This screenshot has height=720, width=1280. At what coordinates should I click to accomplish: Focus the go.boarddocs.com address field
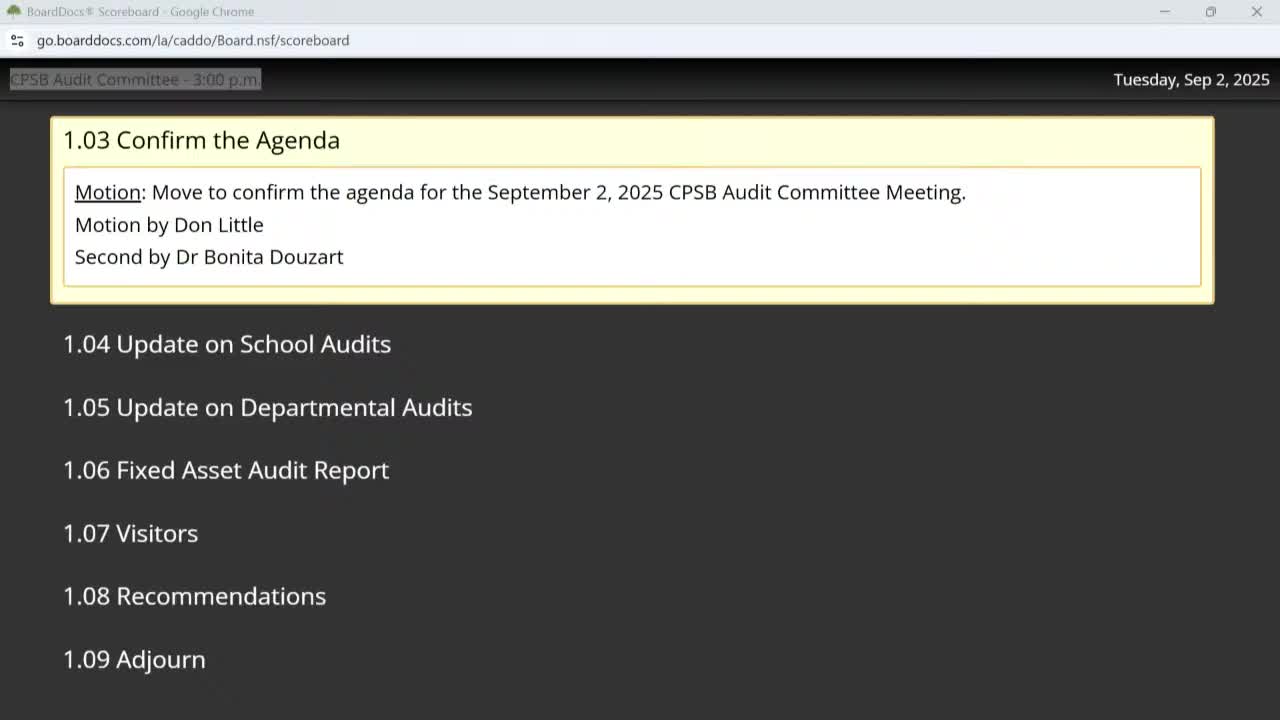coord(193,41)
